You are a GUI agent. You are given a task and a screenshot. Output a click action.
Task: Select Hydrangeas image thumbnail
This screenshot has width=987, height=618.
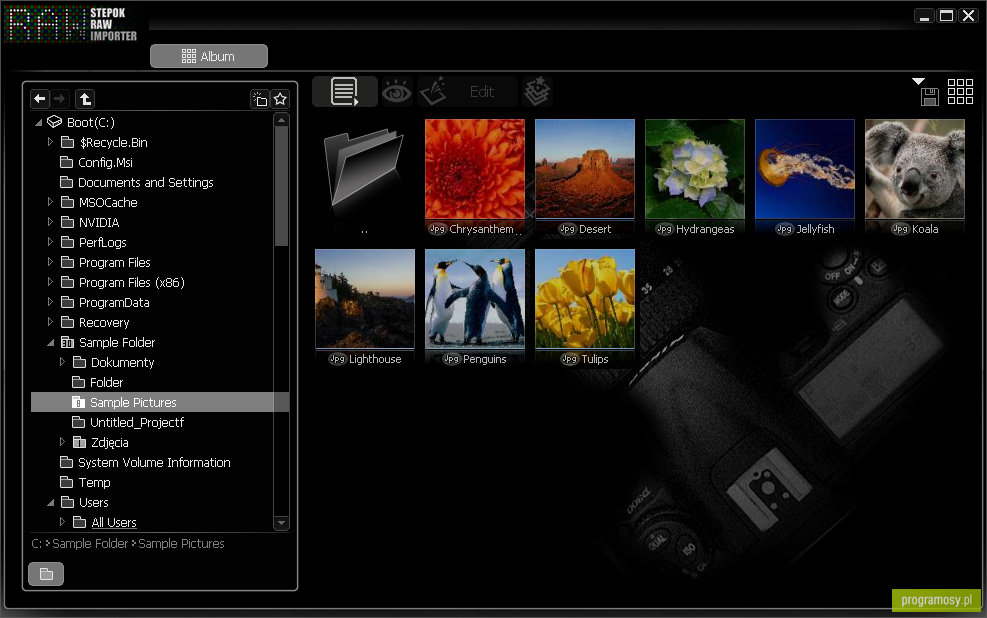pyautogui.click(x=695, y=169)
